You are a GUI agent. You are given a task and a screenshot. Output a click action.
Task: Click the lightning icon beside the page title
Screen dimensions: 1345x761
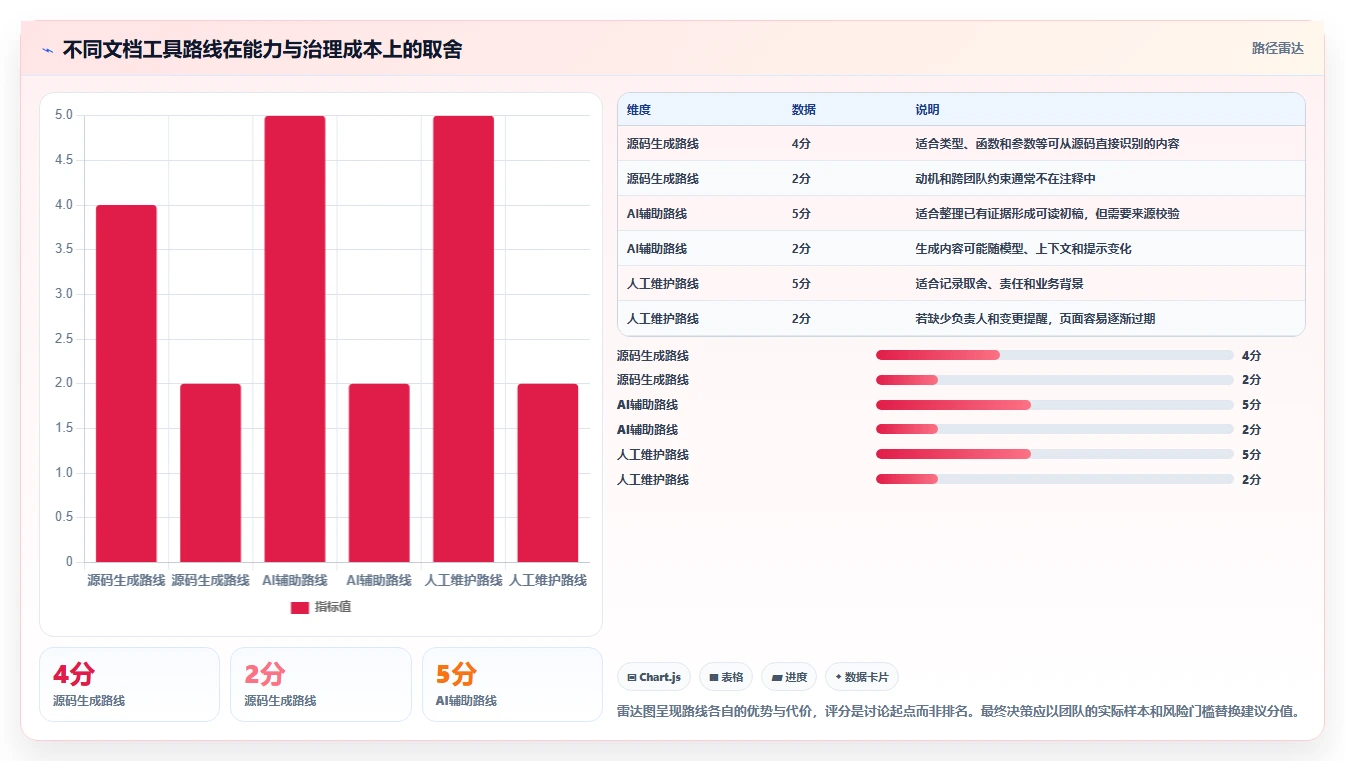(x=48, y=49)
